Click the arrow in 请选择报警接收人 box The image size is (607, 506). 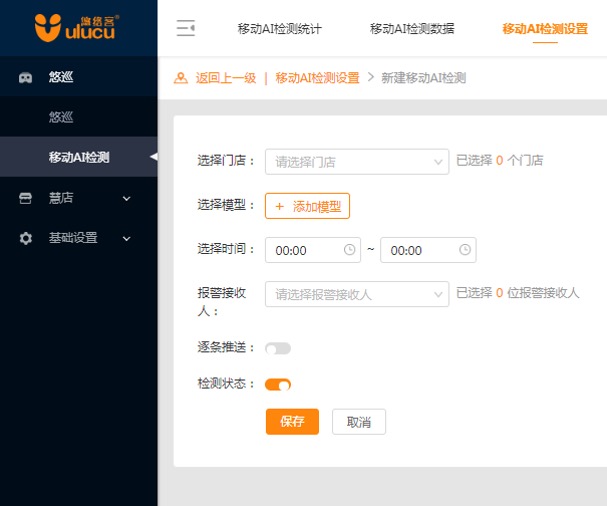point(438,295)
